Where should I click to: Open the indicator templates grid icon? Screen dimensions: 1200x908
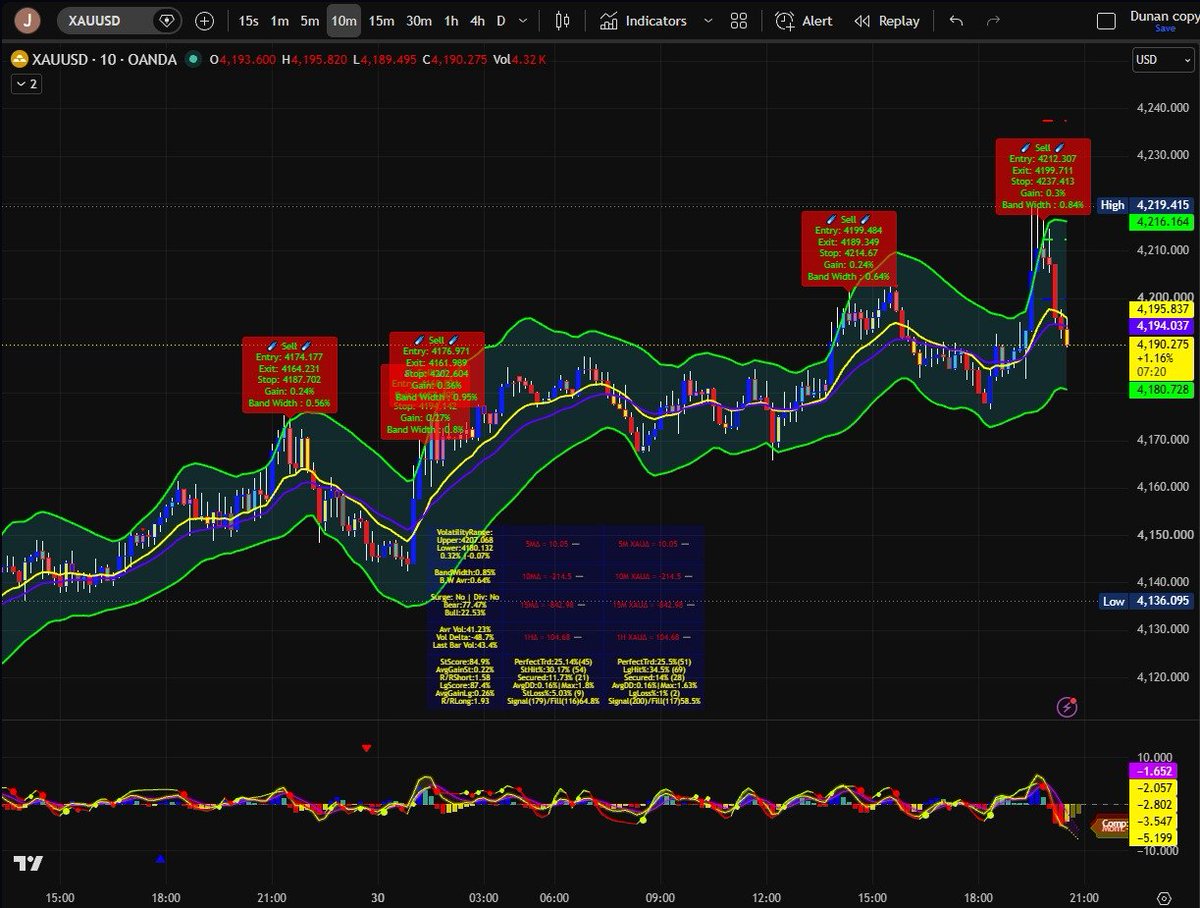[739, 20]
